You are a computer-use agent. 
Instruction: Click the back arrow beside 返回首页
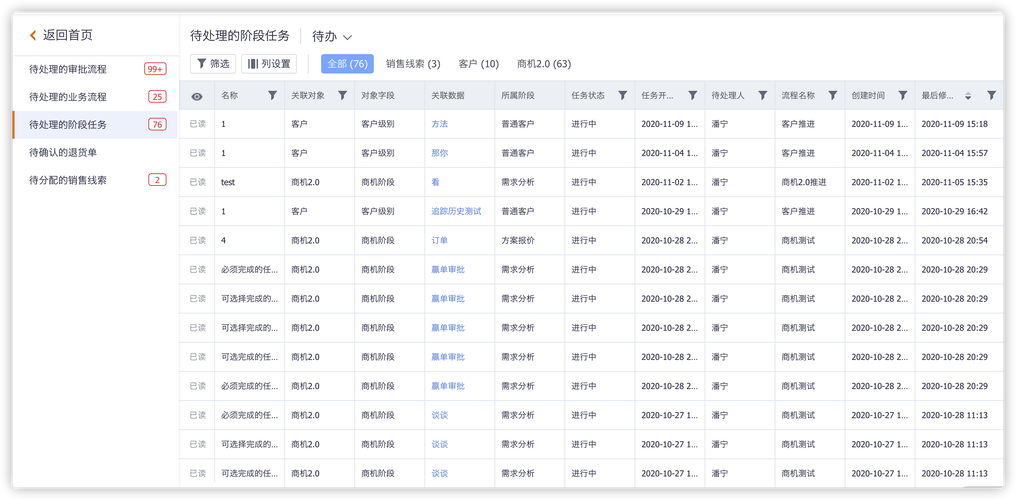[x=33, y=36]
